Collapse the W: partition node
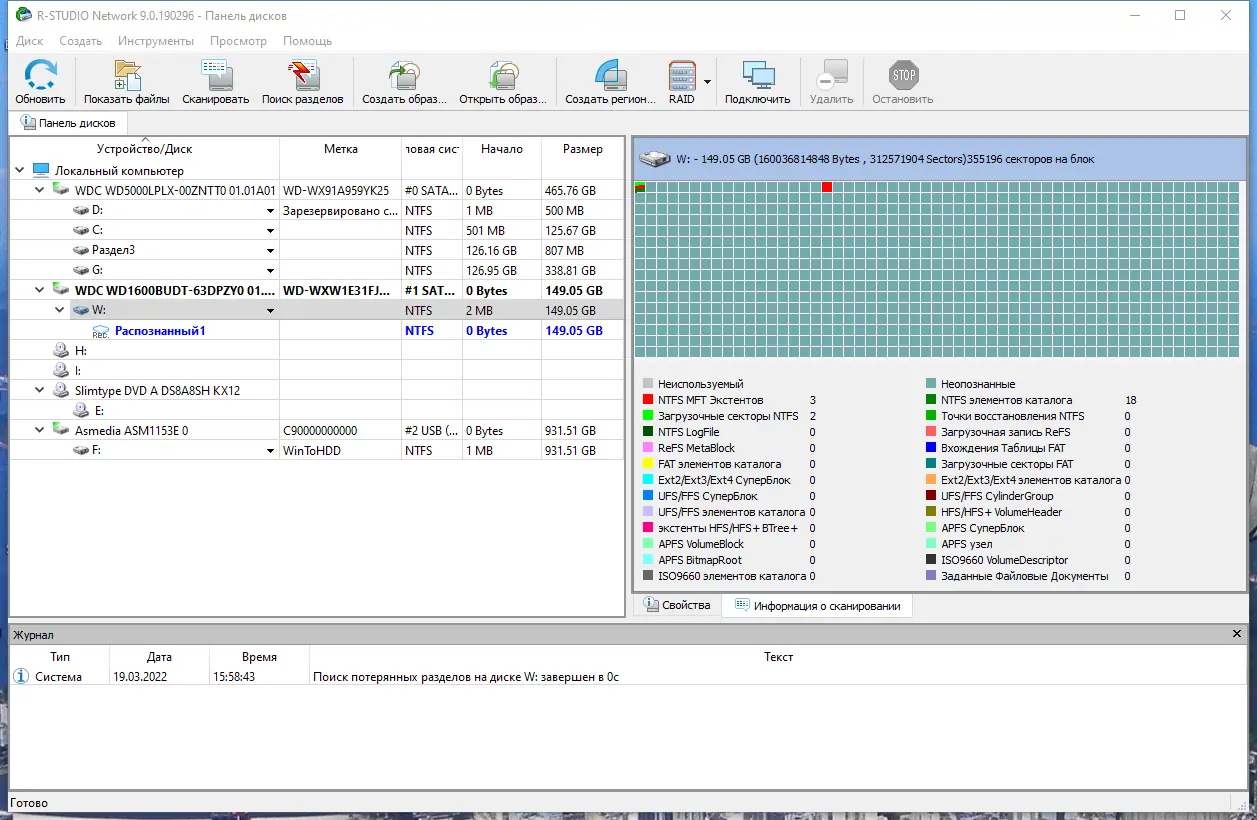Image resolution: width=1257 pixels, height=820 pixels. click(x=60, y=310)
